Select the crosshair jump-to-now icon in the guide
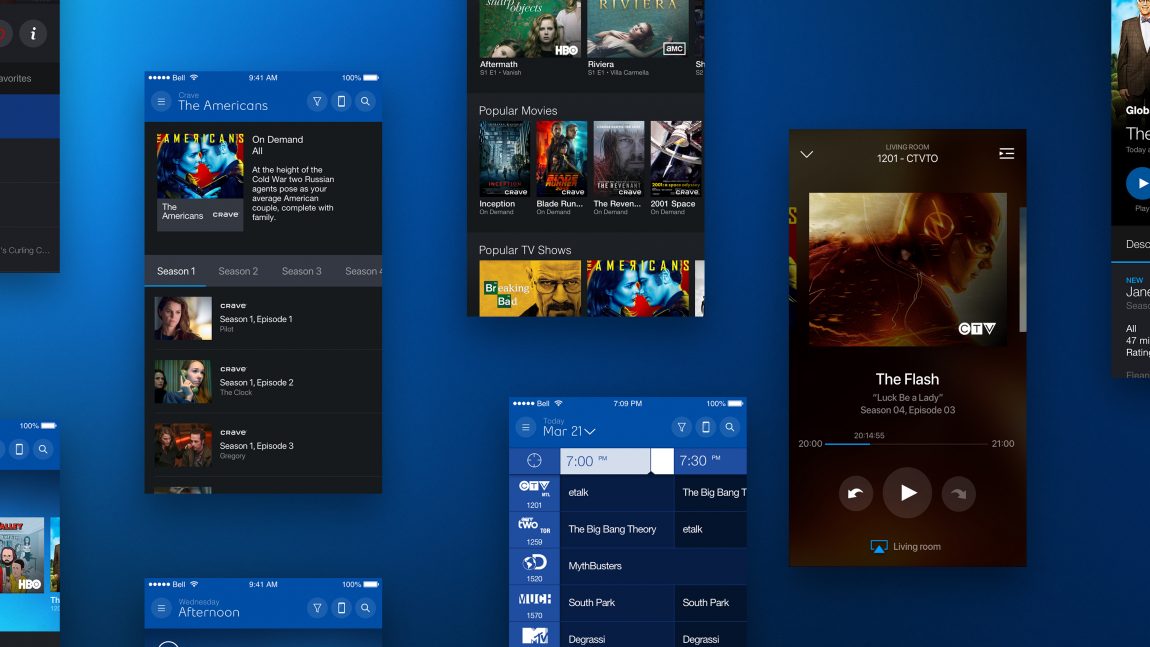Viewport: 1150px width, 647px height. [x=534, y=460]
